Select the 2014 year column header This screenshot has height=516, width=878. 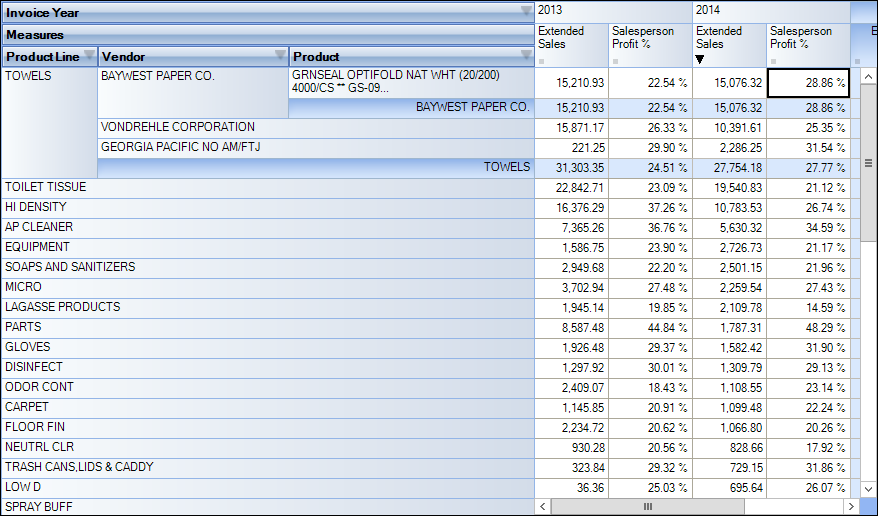click(771, 11)
